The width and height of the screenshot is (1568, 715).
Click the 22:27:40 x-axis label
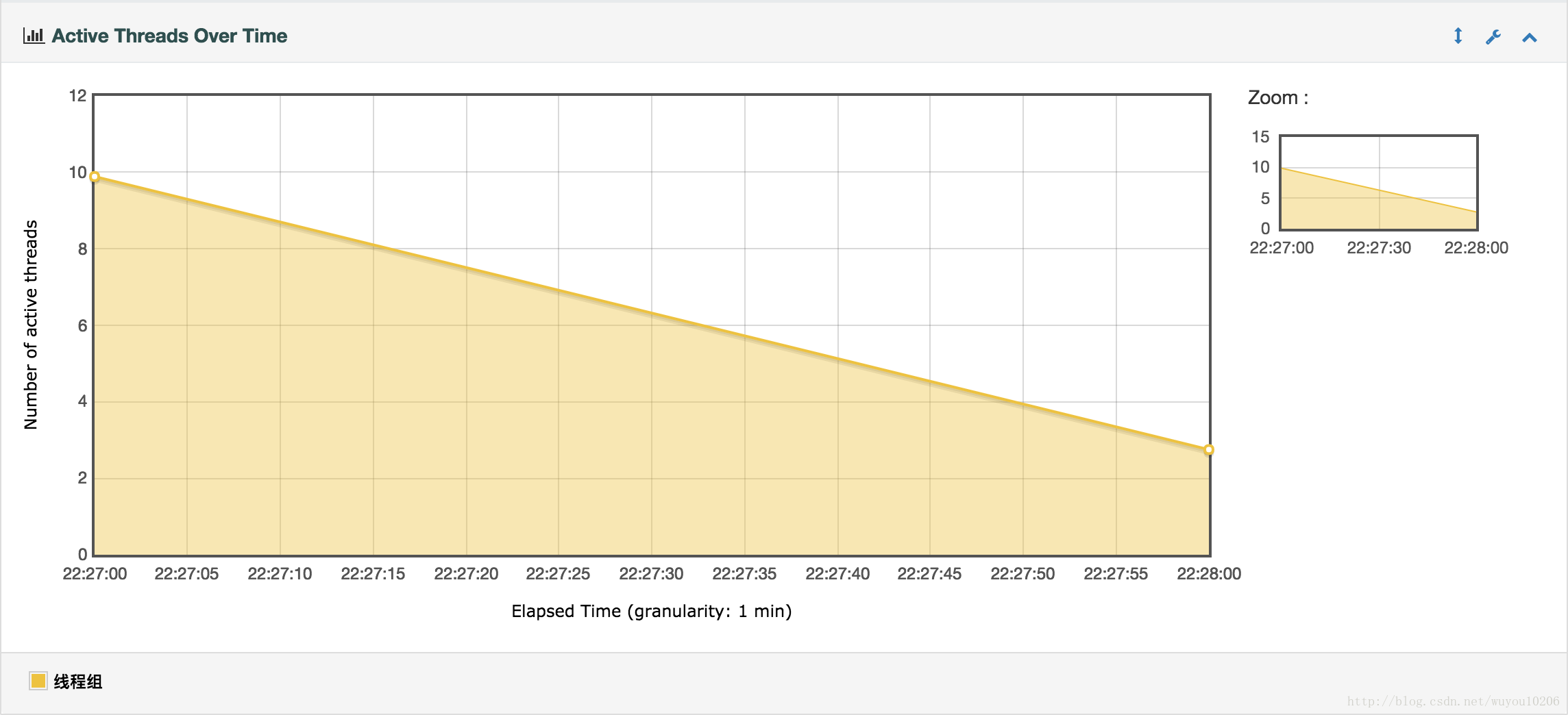tap(837, 574)
